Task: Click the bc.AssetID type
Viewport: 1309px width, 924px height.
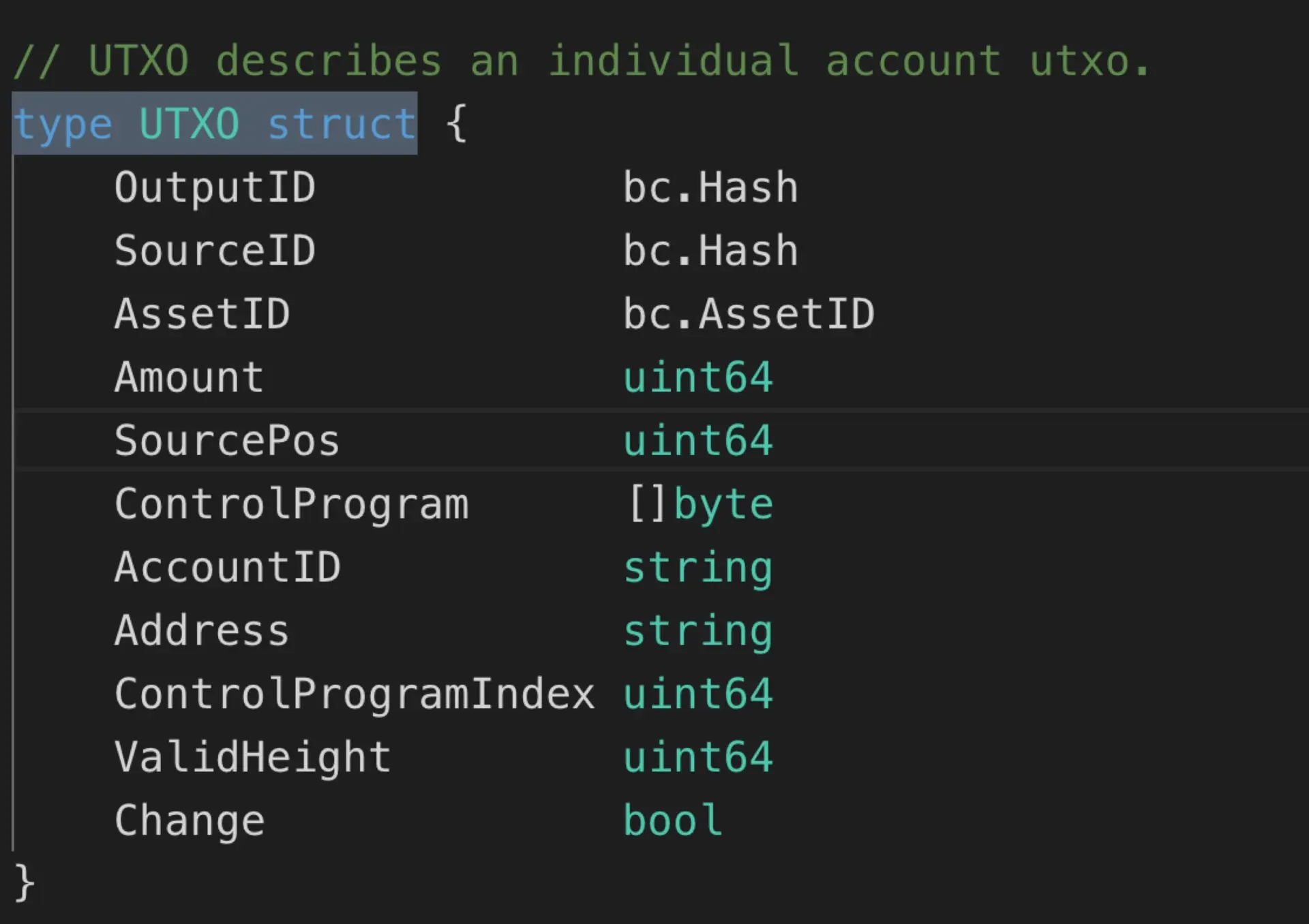Action: point(748,314)
